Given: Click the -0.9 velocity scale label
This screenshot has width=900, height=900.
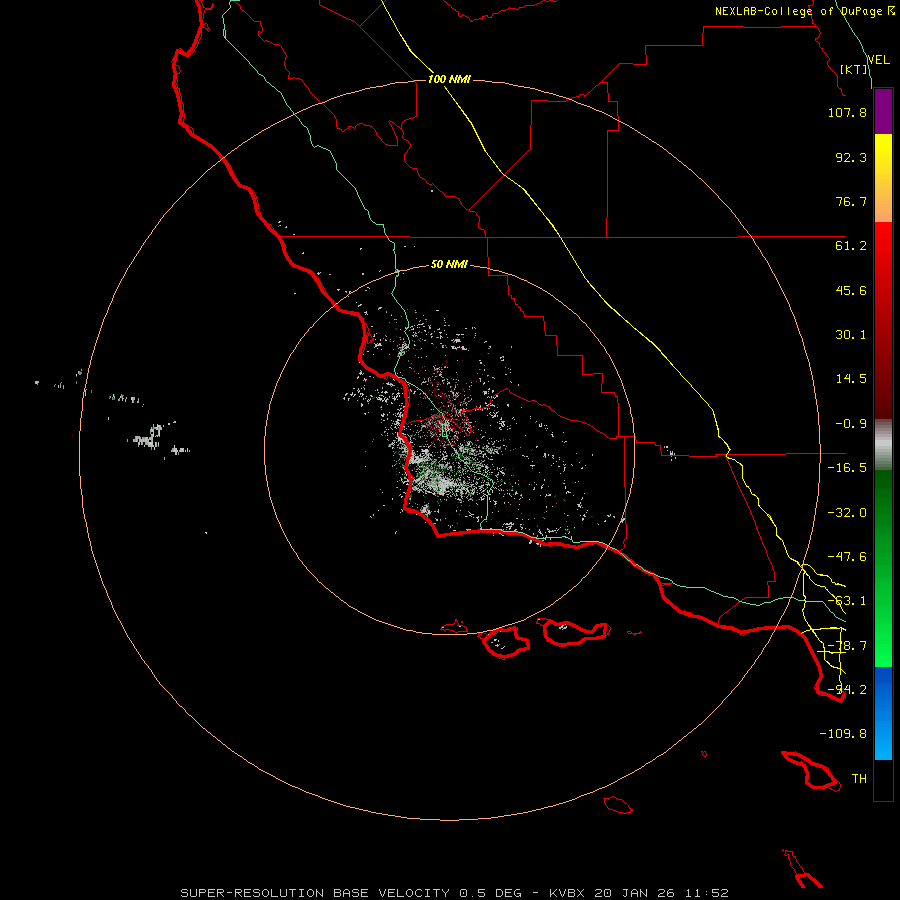Looking at the screenshot, I should pos(851,424).
